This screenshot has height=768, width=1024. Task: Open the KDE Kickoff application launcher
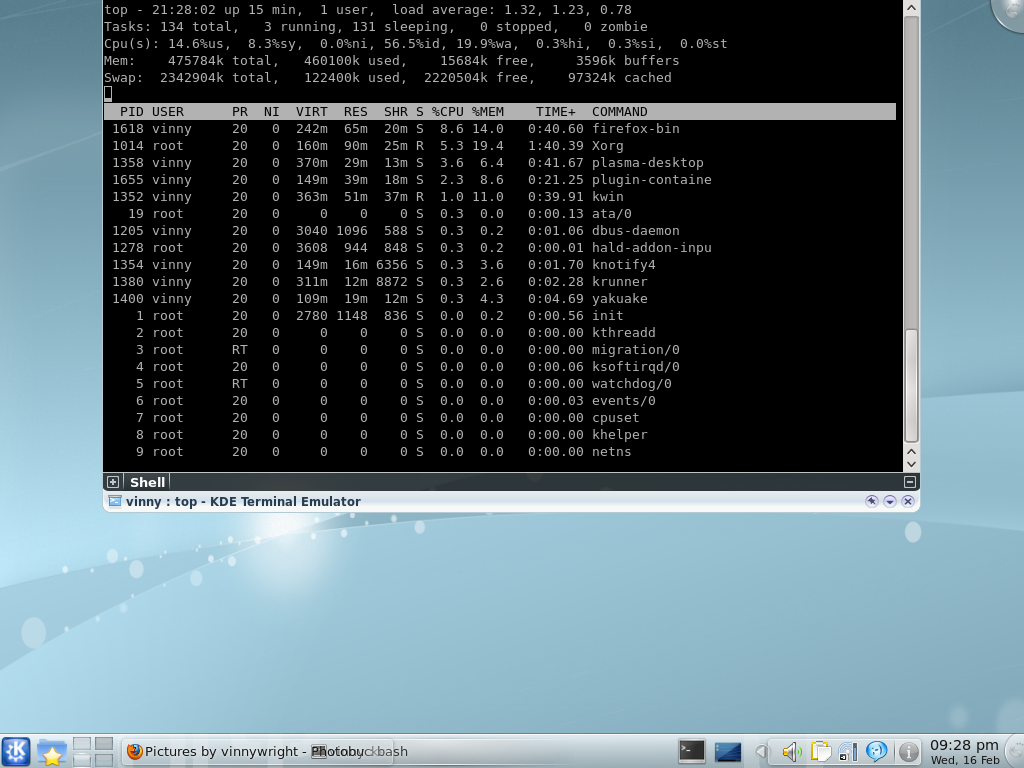pyautogui.click(x=16, y=751)
